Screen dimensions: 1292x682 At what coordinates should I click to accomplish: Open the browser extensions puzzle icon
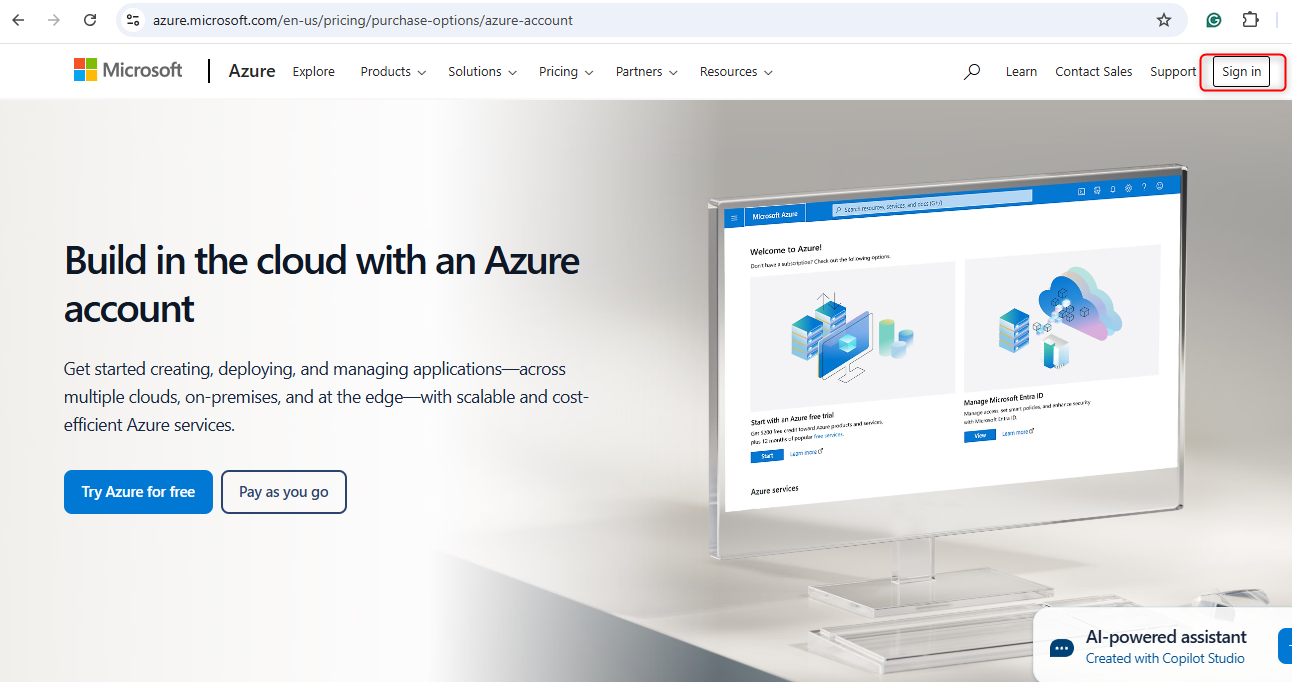click(x=1250, y=20)
